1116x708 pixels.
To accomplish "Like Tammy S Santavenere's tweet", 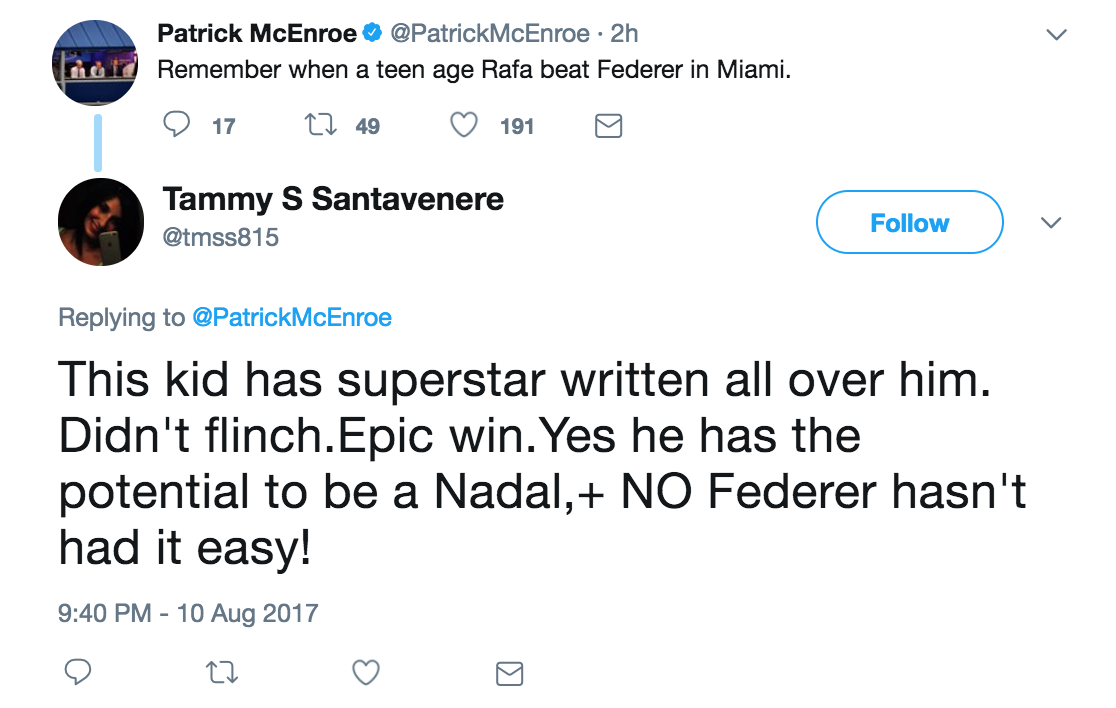I will [x=366, y=673].
